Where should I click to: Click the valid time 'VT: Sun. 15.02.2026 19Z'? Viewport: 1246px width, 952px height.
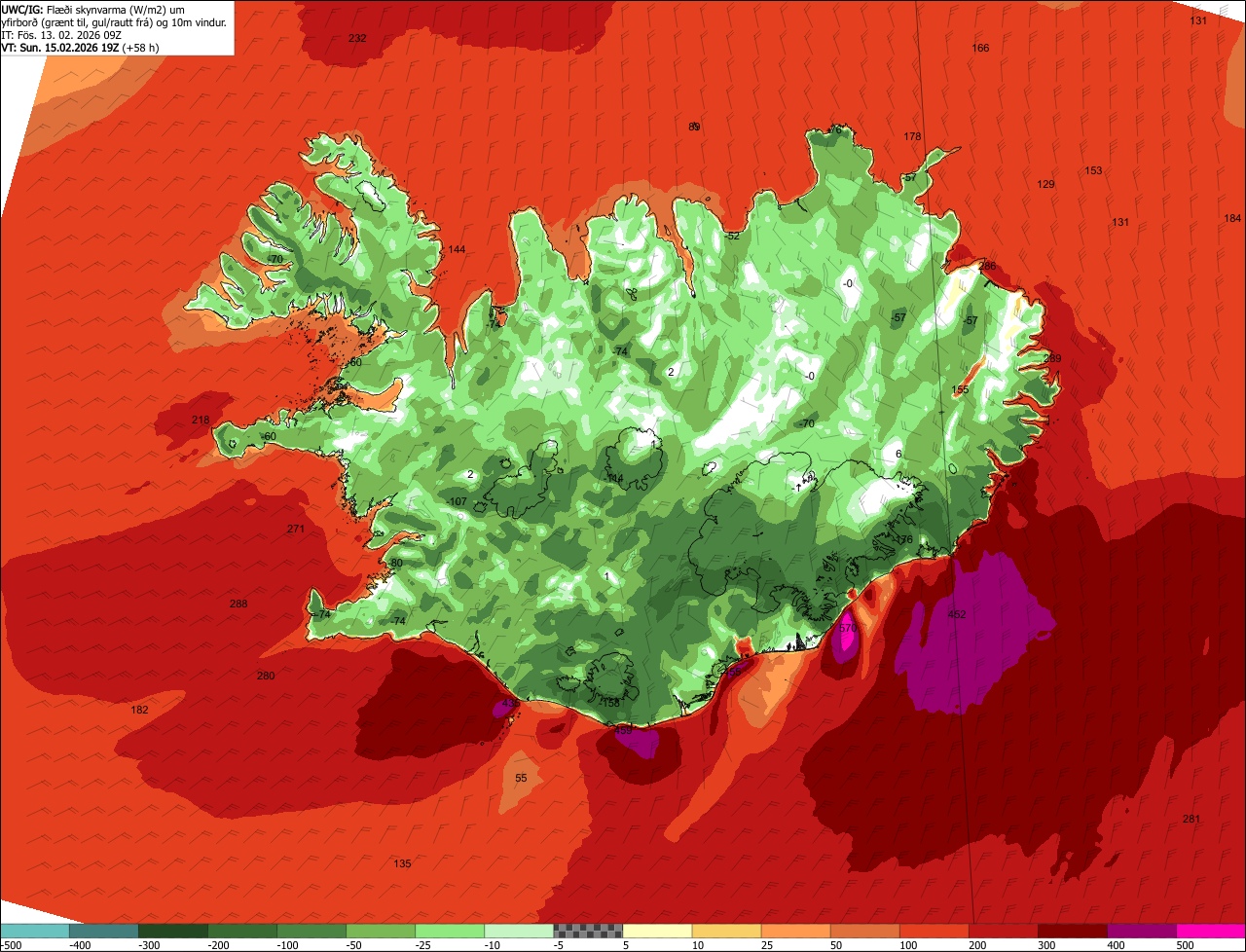(60, 47)
